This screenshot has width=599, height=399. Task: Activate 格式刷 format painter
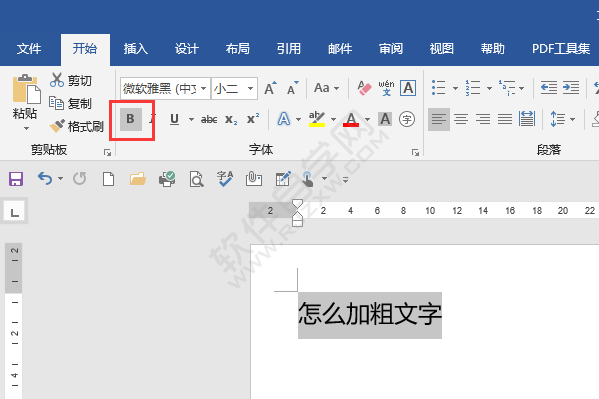[77, 126]
